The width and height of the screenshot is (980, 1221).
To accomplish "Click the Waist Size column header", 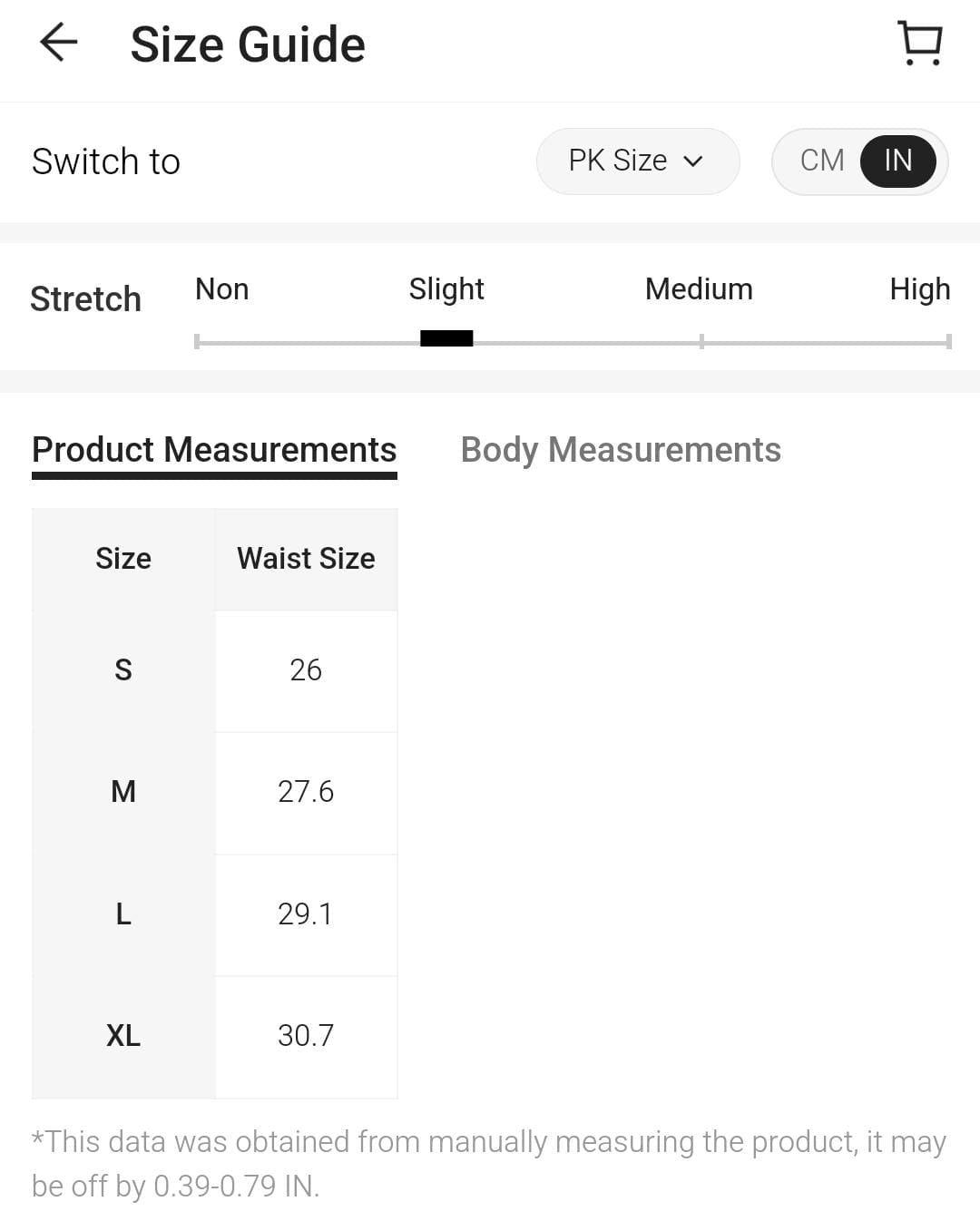I will [306, 559].
